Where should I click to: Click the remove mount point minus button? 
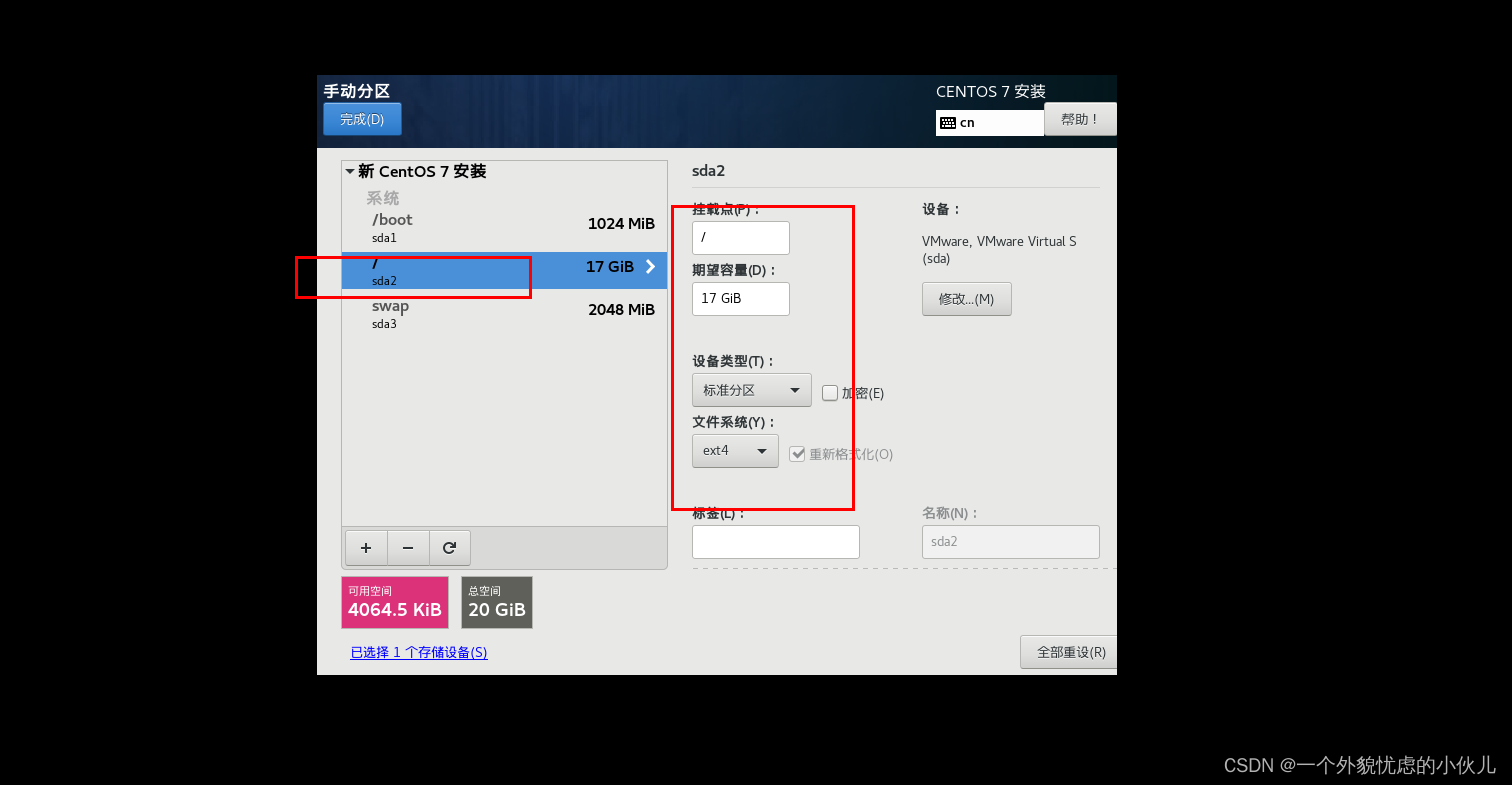(x=408, y=548)
